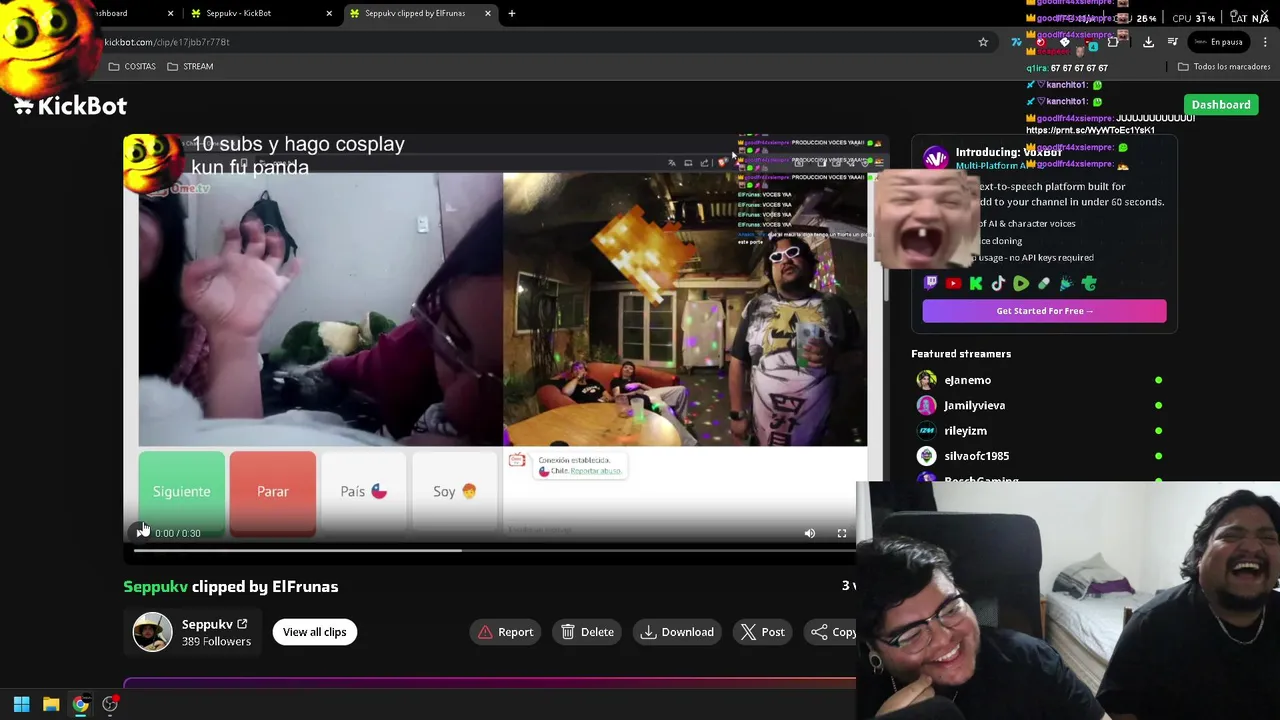Image resolution: width=1280 pixels, height=720 pixels.
Task: Open the En pausa profile button
Action: click(x=1220, y=42)
